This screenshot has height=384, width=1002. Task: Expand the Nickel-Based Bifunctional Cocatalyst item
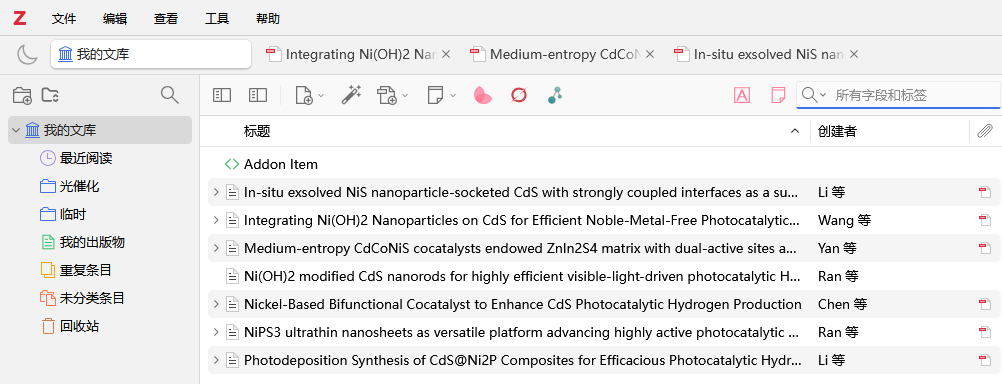point(216,304)
